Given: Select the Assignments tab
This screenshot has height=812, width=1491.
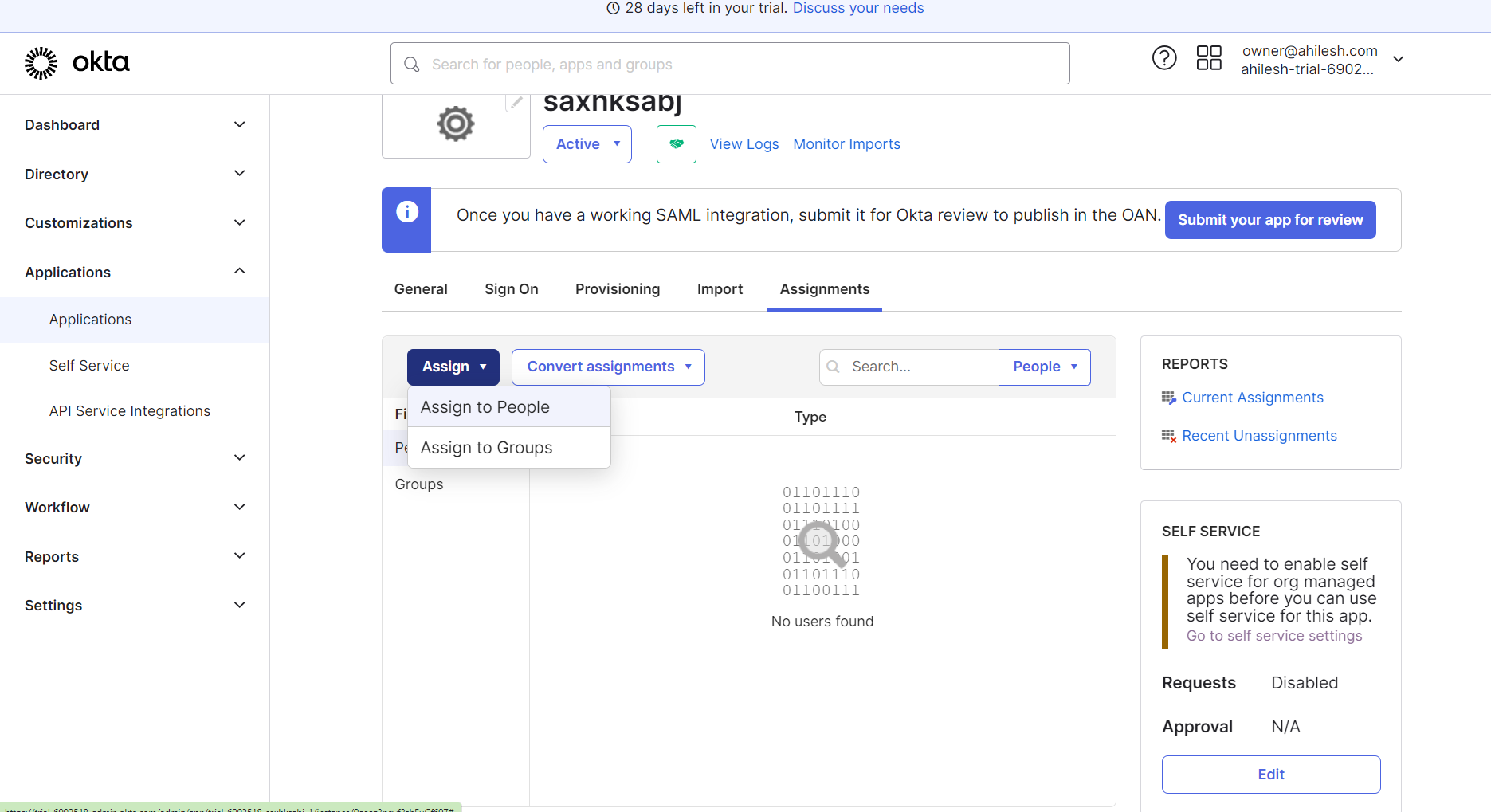Looking at the screenshot, I should (825, 289).
